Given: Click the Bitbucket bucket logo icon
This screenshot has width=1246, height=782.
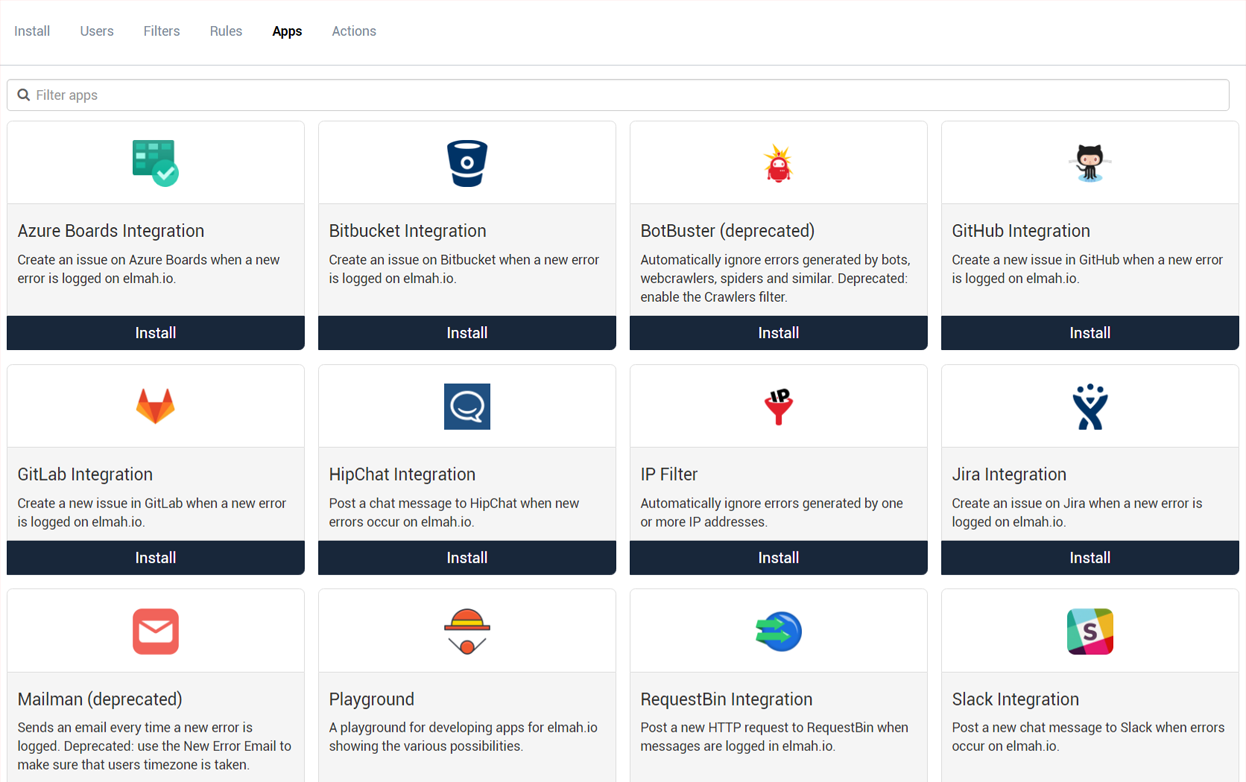Looking at the screenshot, I should tap(467, 163).
